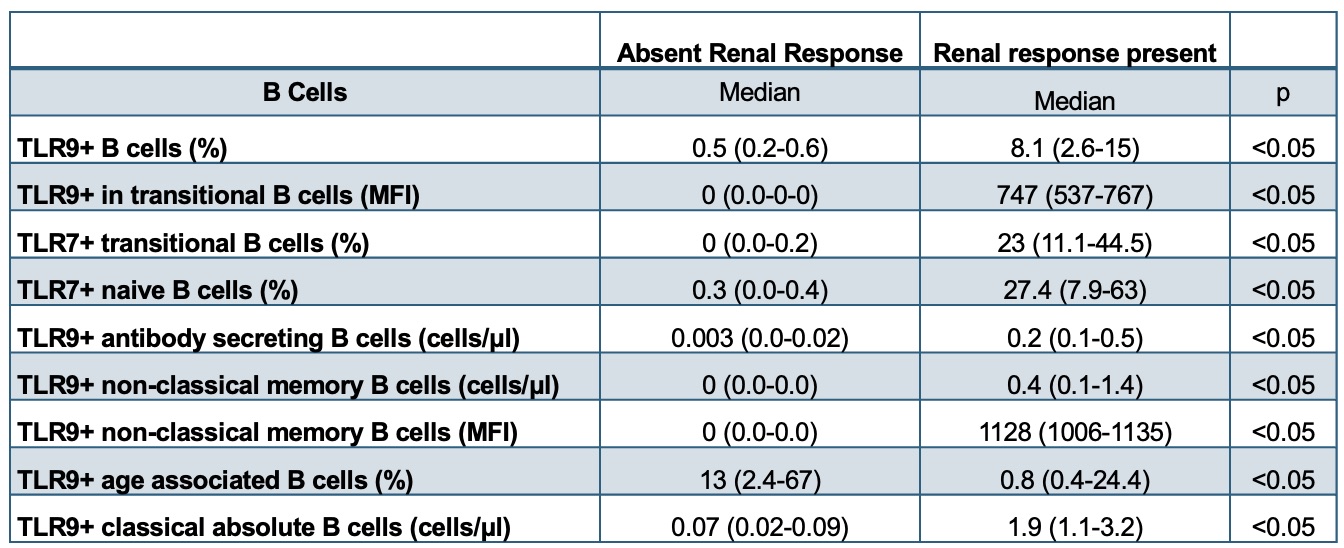Click the value "27.4 (7.9-63)"
The width and height of the screenshot is (1344, 548).
pos(1074,290)
